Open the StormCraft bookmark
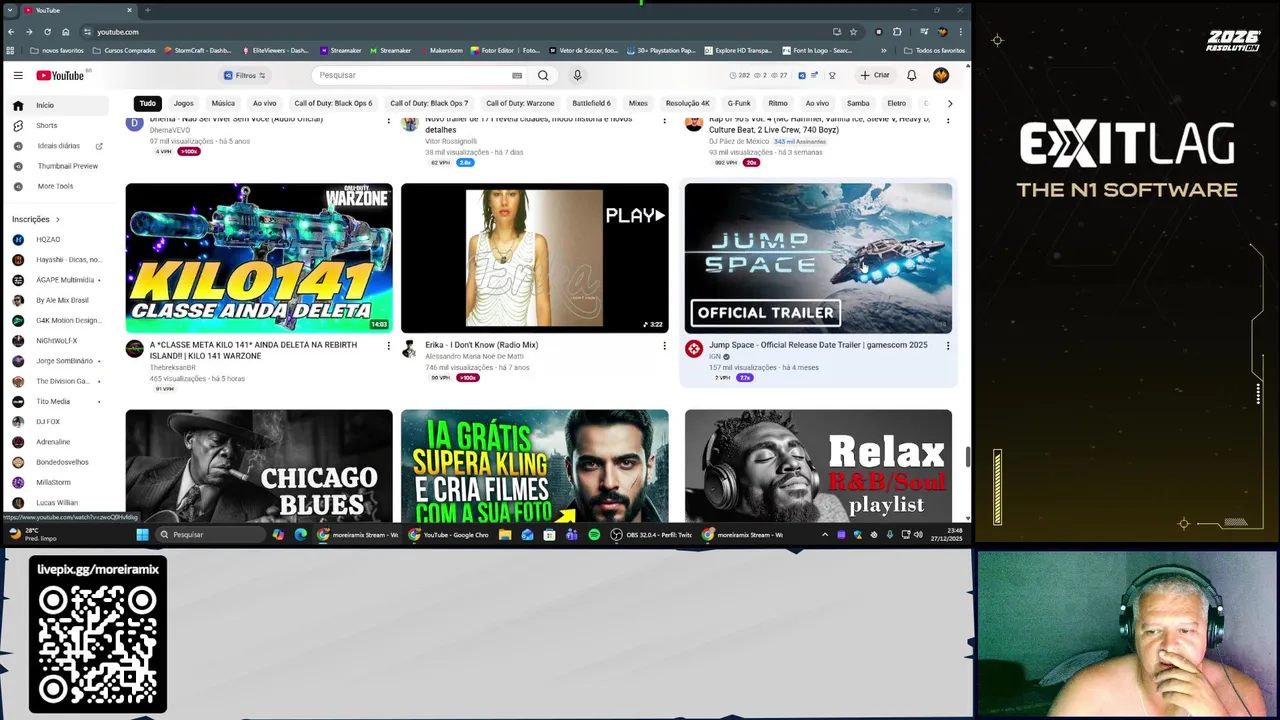This screenshot has width=1280, height=720. 197,50
